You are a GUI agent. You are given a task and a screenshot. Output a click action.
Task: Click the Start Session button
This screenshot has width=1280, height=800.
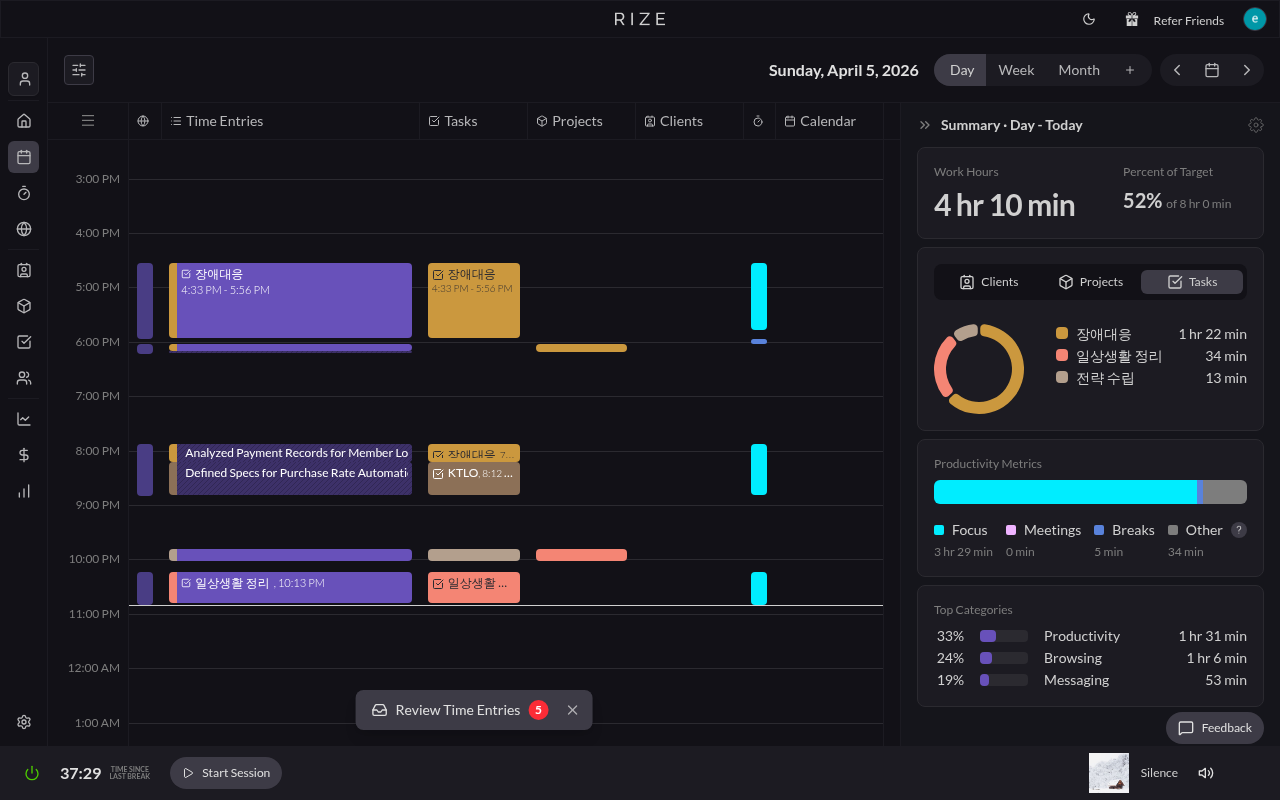[x=226, y=773]
